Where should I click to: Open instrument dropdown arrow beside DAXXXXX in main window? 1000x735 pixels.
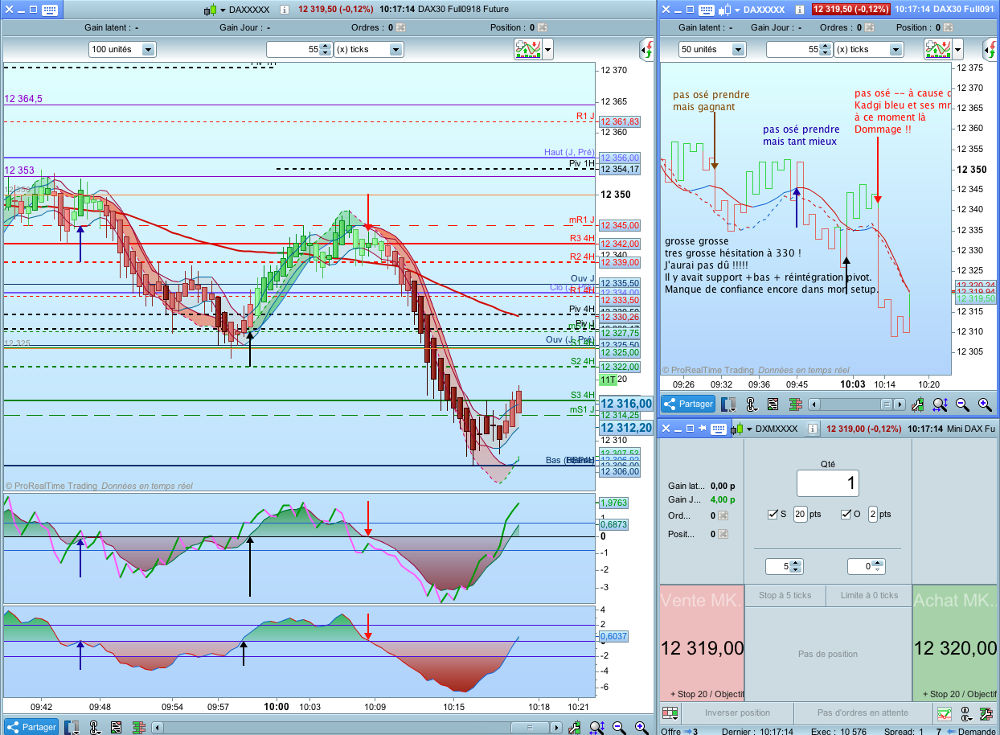click(x=223, y=10)
